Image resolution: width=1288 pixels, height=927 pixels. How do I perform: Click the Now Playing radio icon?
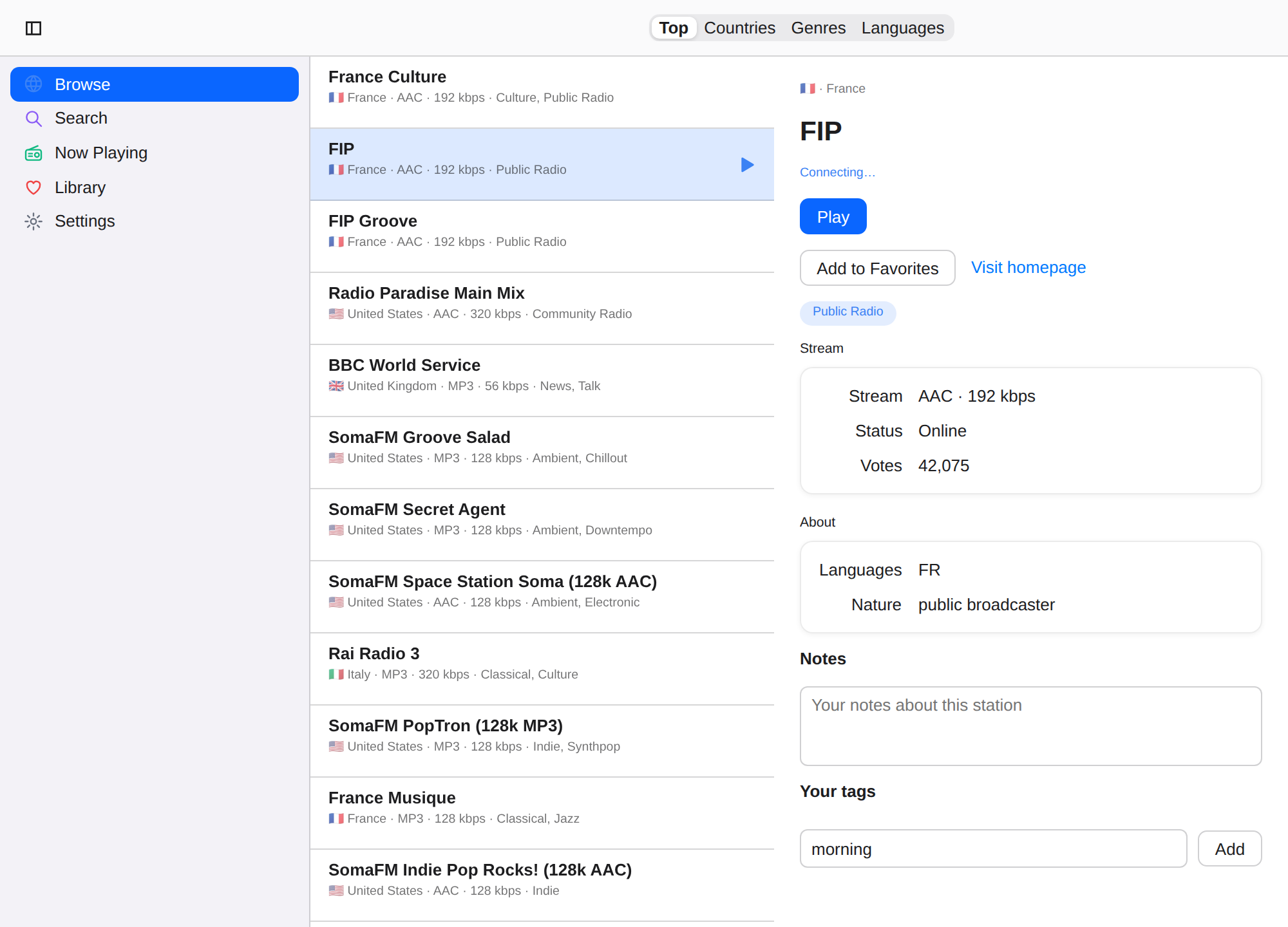[33, 153]
